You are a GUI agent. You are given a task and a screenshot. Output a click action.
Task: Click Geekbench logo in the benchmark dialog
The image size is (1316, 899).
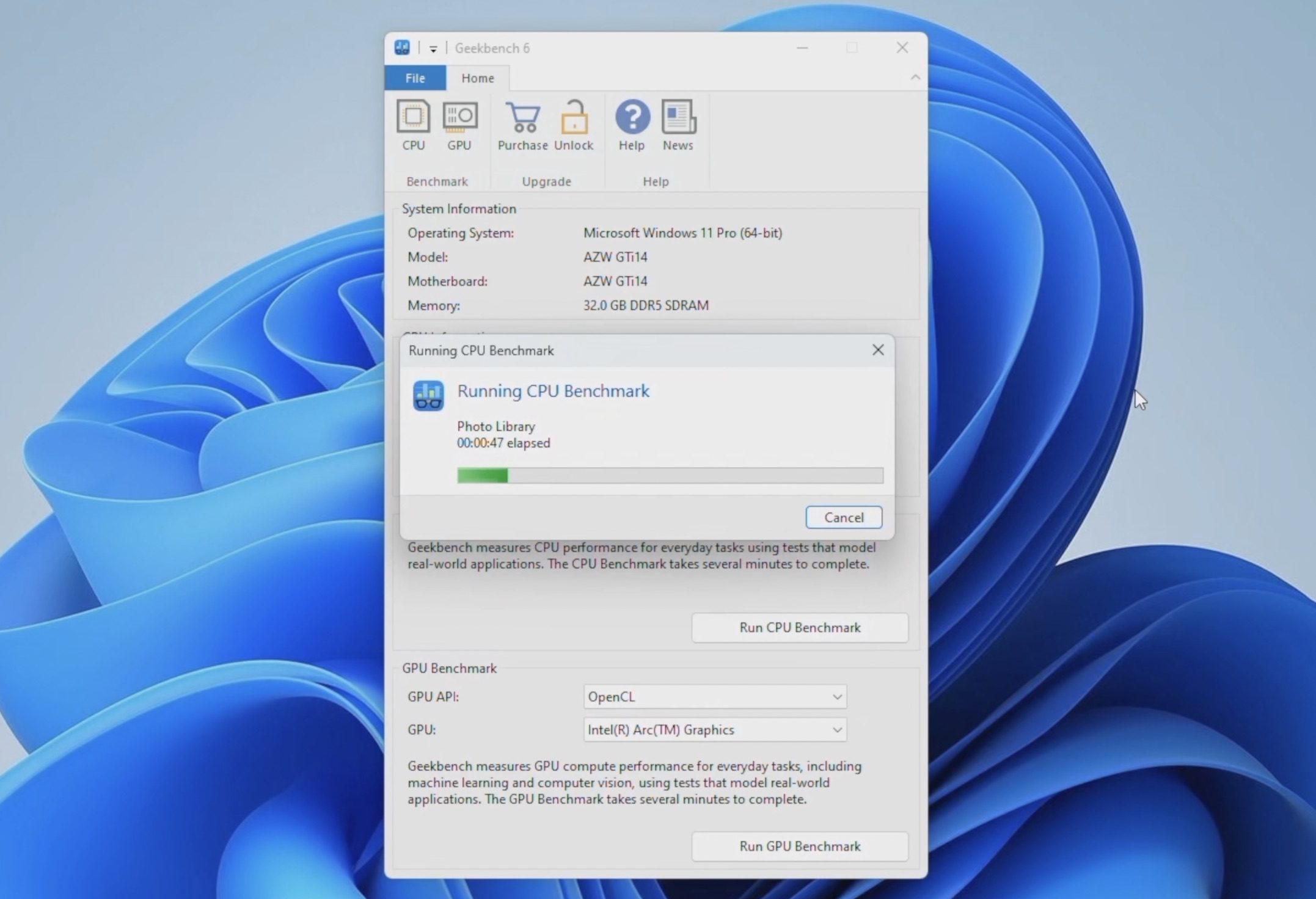pyautogui.click(x=428, y=395)
